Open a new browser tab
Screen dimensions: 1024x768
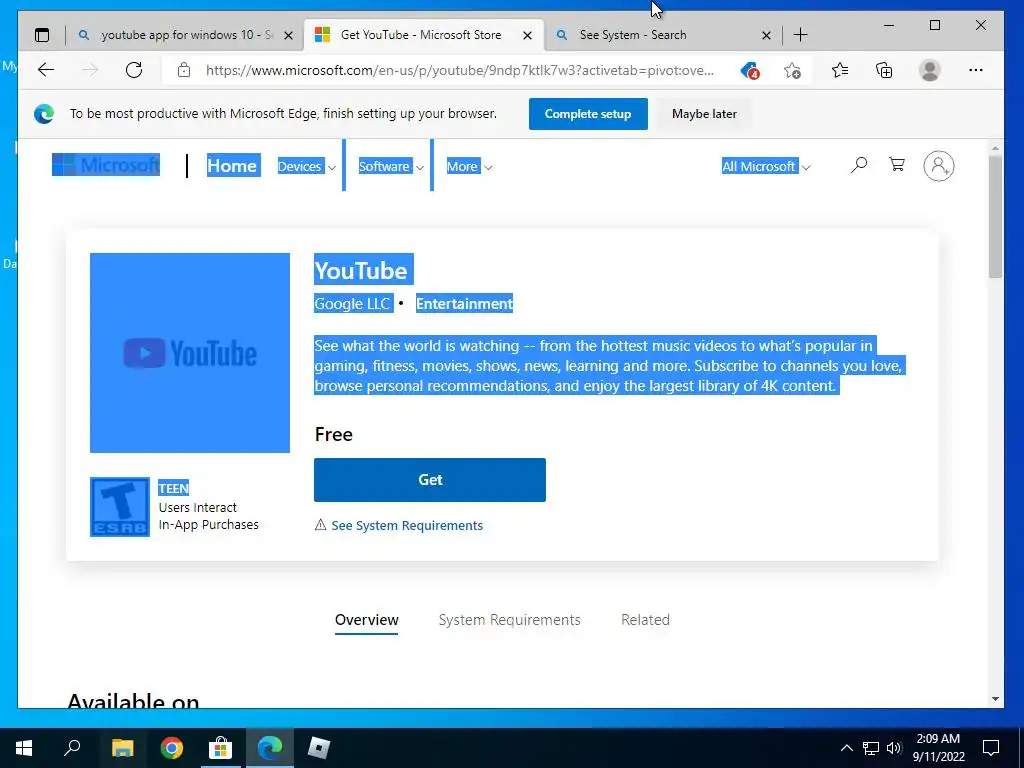[x=800, y=35]
